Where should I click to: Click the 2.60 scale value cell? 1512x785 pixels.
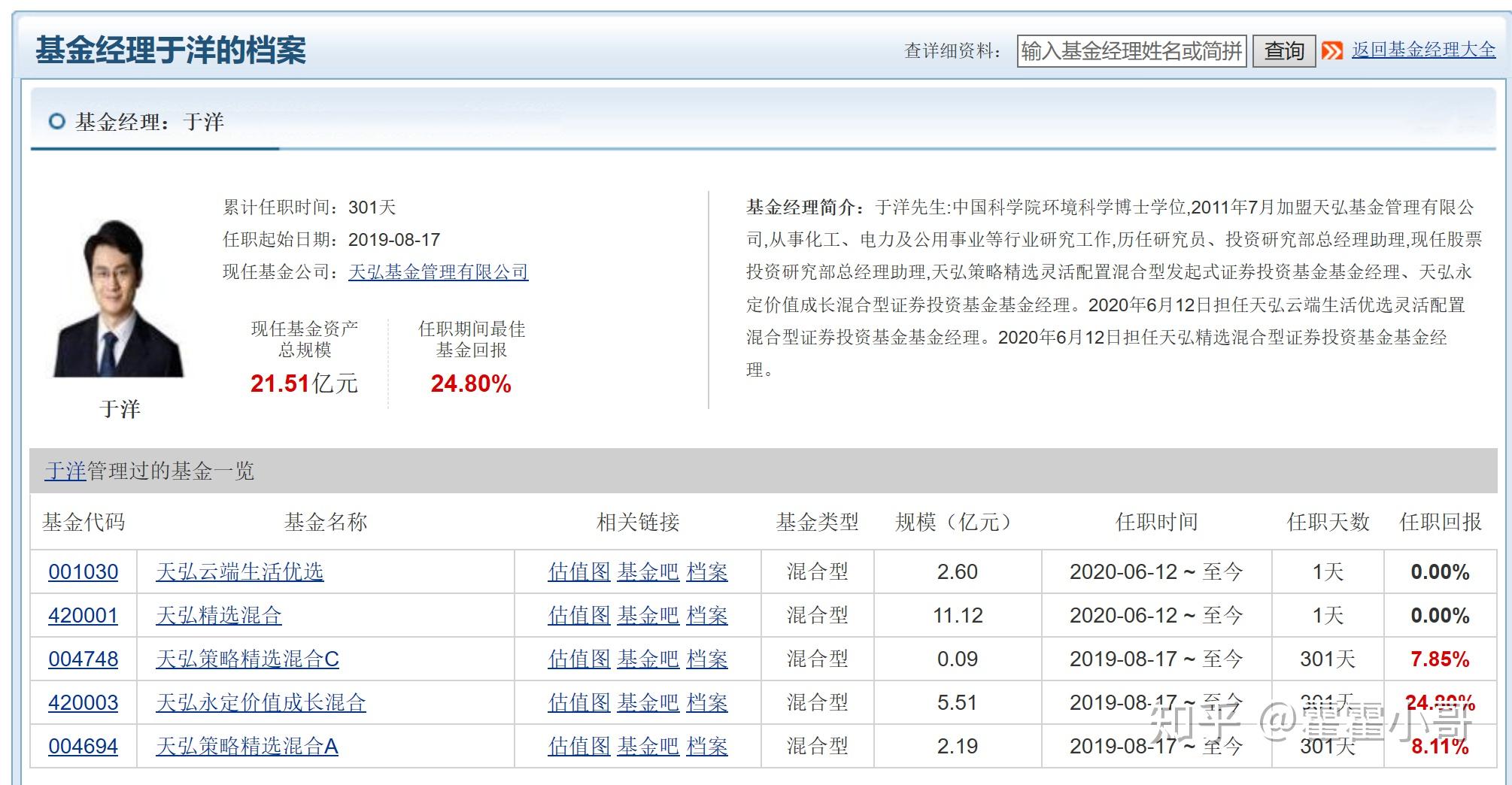point(958,572)
